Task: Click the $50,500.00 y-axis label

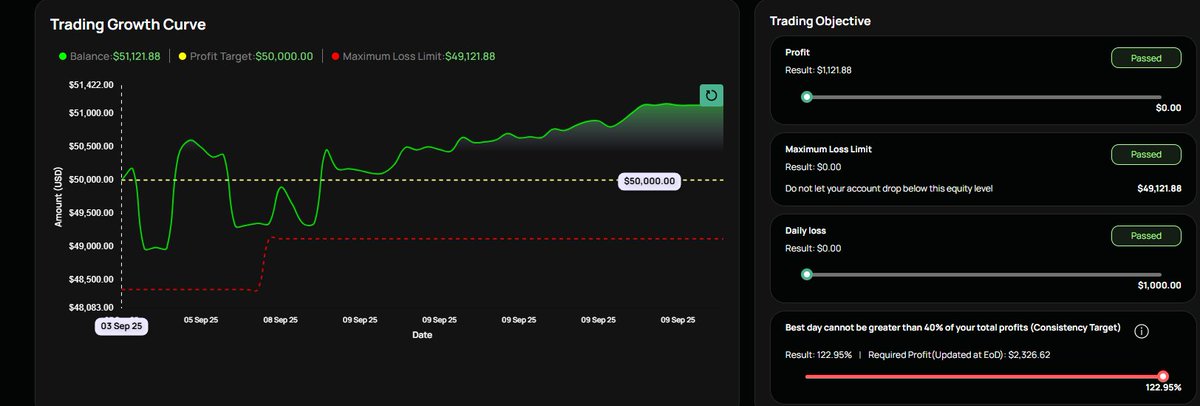Action: [x=91, y=147]
